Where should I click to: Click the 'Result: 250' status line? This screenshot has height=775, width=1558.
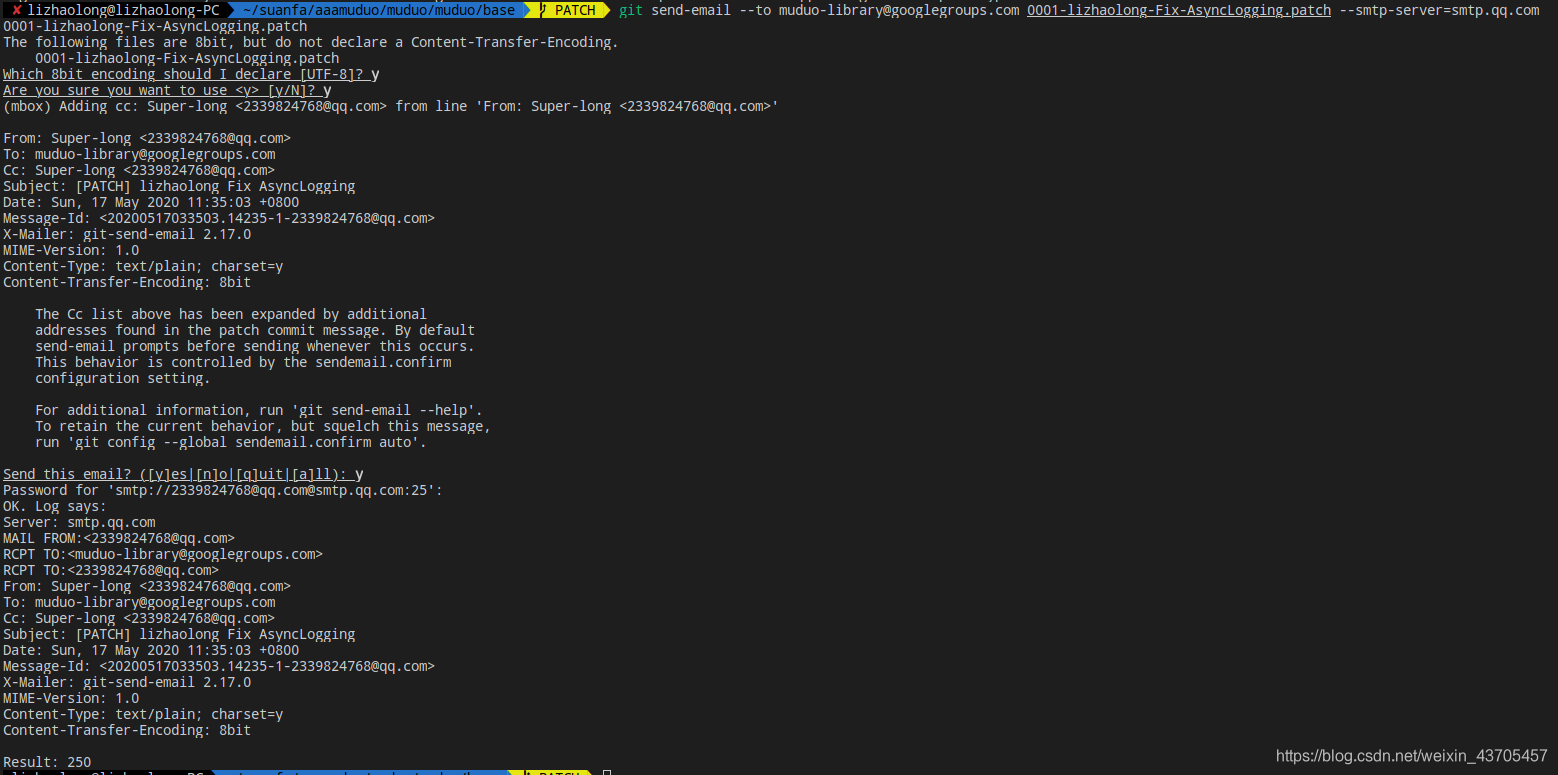(x=47, y=762)
